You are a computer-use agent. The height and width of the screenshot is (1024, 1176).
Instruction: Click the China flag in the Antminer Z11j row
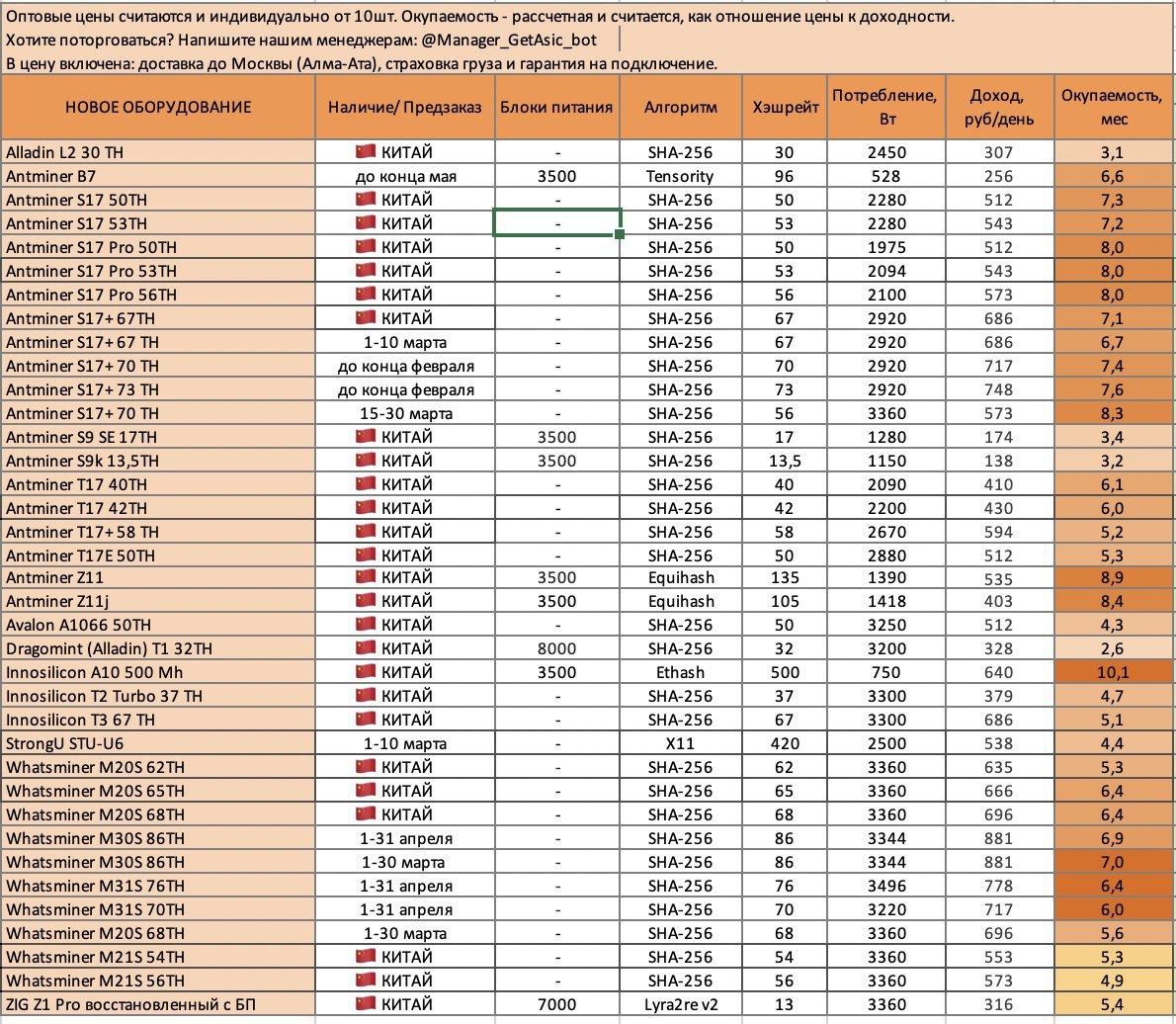[366, 600]
